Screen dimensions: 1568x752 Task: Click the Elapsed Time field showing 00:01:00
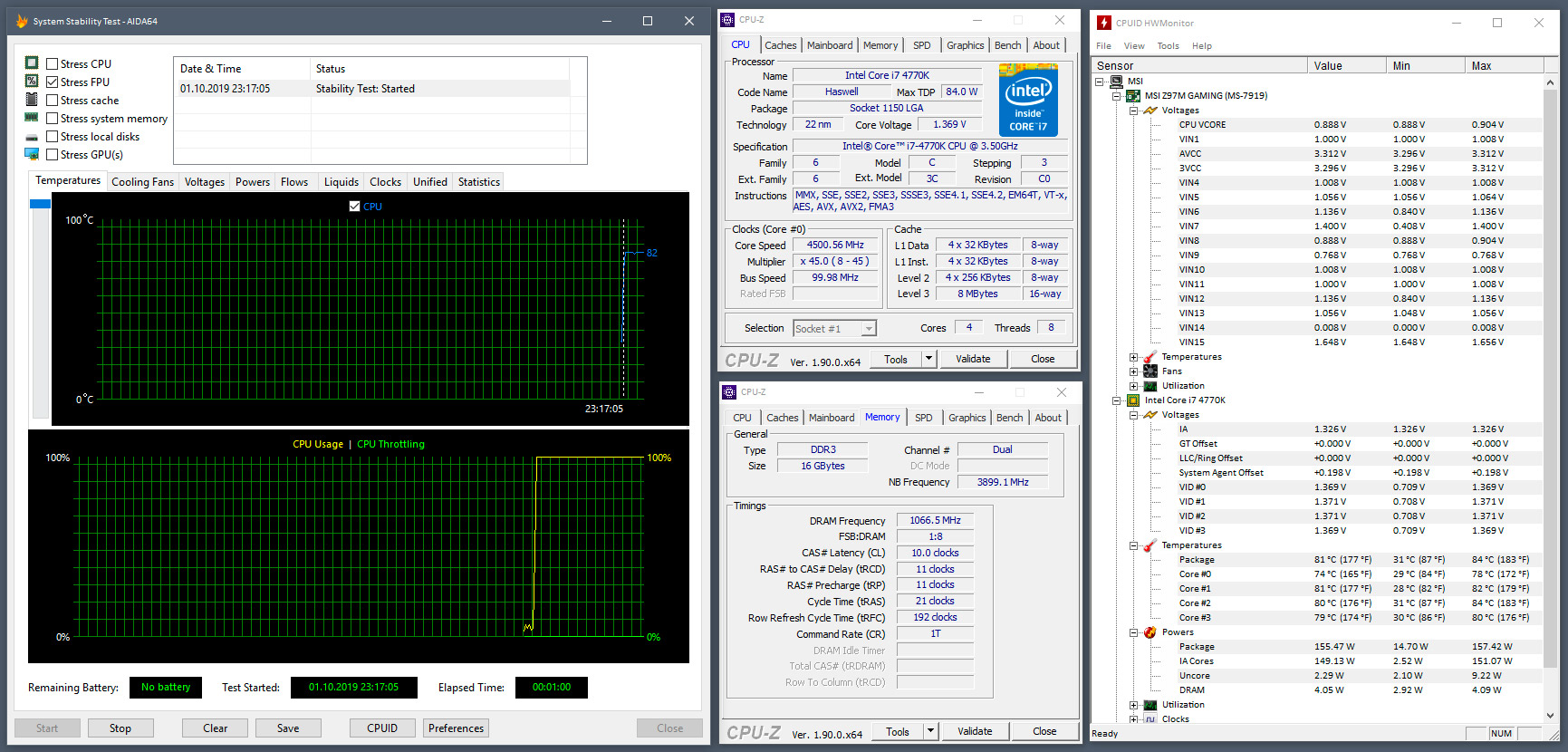(x=552, y=688)
